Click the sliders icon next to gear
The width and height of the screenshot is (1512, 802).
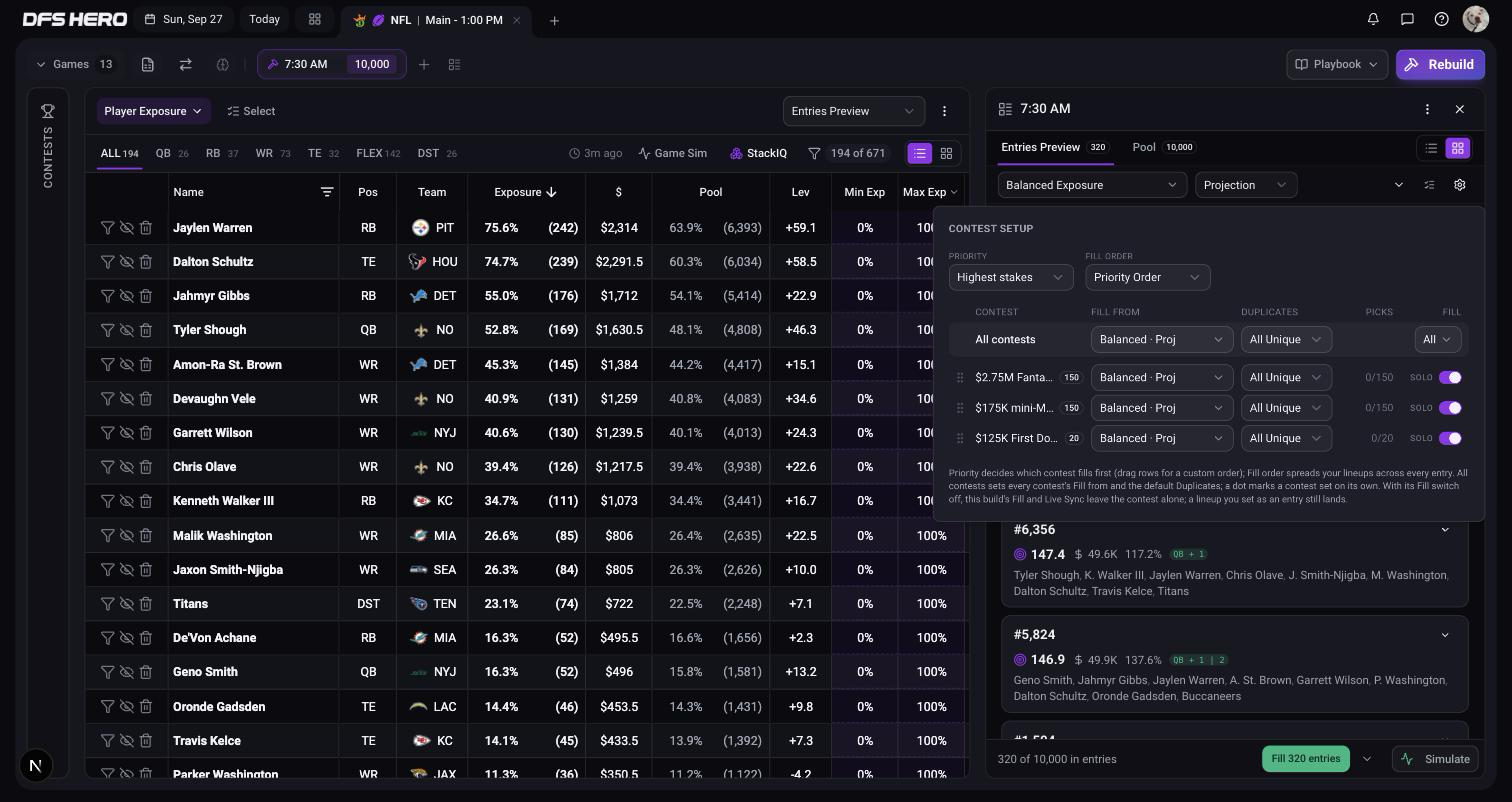pyautogui.click(x=1429, y=185)
